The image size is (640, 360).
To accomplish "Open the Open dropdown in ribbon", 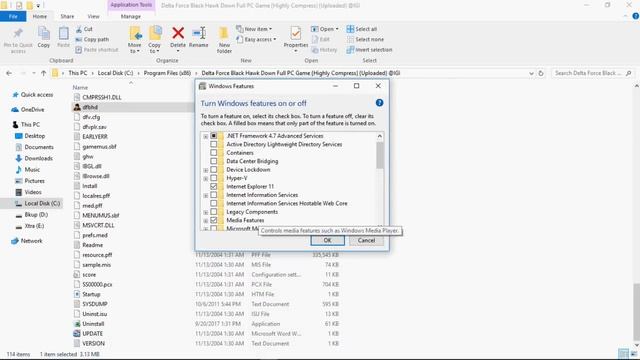I will [325, 29].
